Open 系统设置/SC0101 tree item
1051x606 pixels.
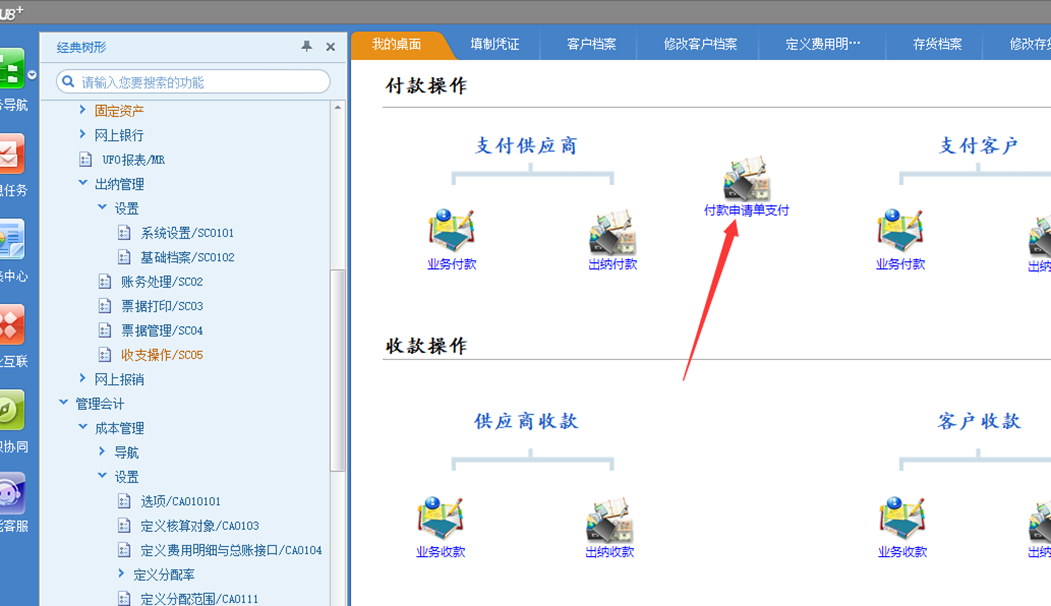click(x=187, y=233)
